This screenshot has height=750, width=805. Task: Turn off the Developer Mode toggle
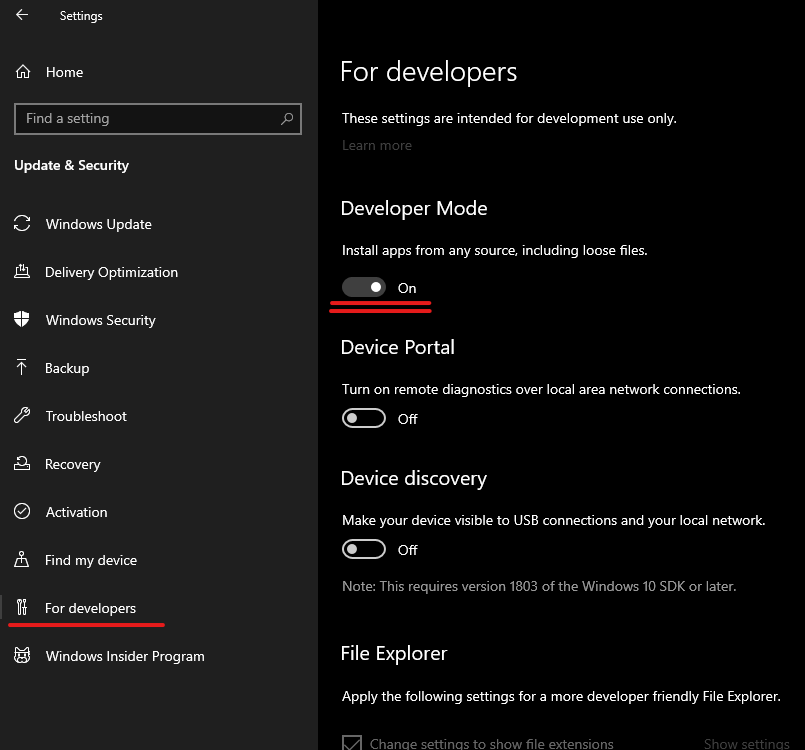tap(363, 287)
